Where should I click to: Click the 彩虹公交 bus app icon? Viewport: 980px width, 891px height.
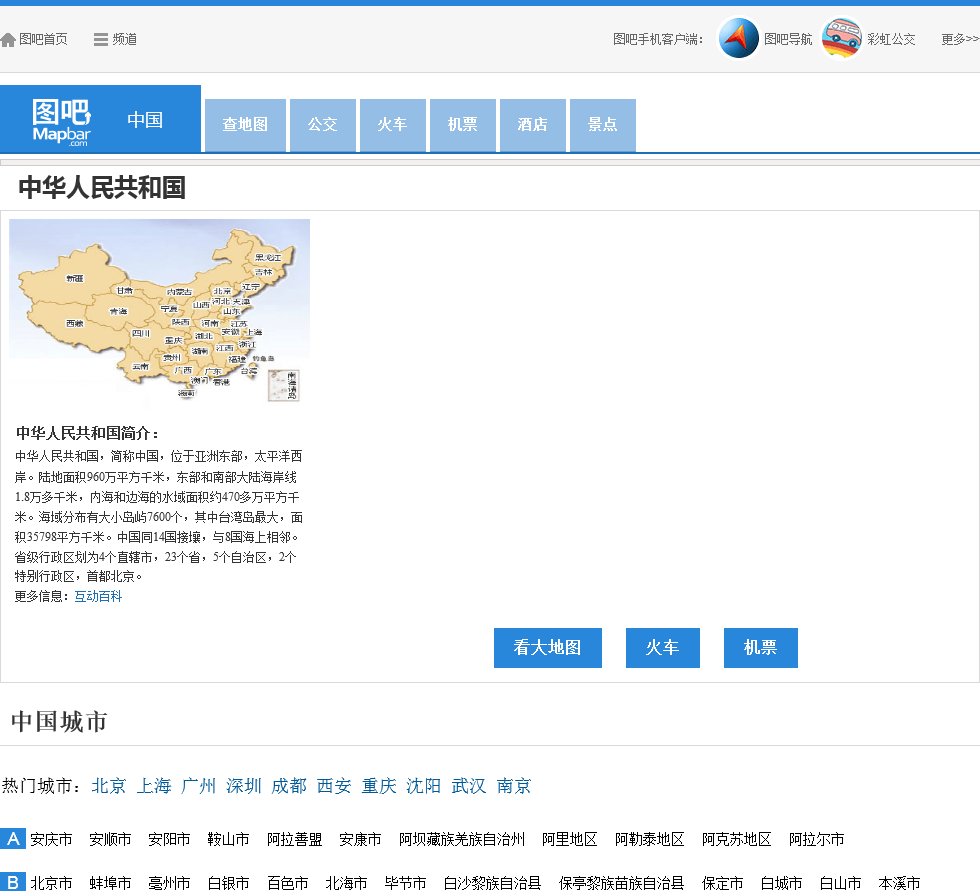(x=841, y=38)
